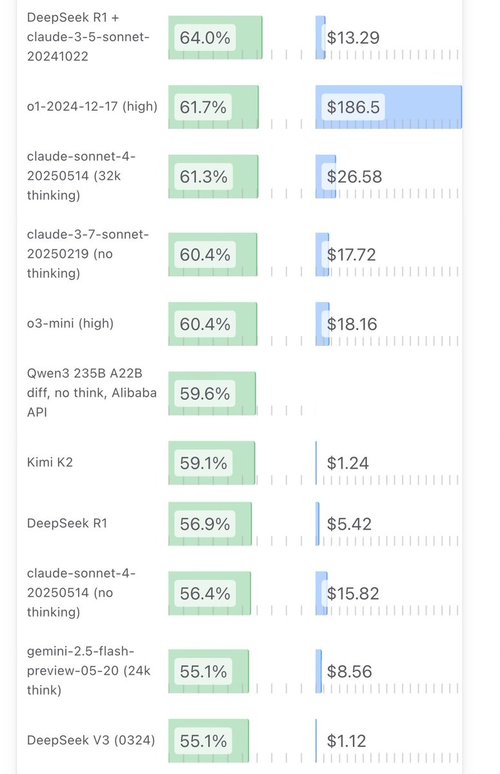Select the DeepSeek V3 (0324) row label
The image size is (500, 774).
point(91,740)
